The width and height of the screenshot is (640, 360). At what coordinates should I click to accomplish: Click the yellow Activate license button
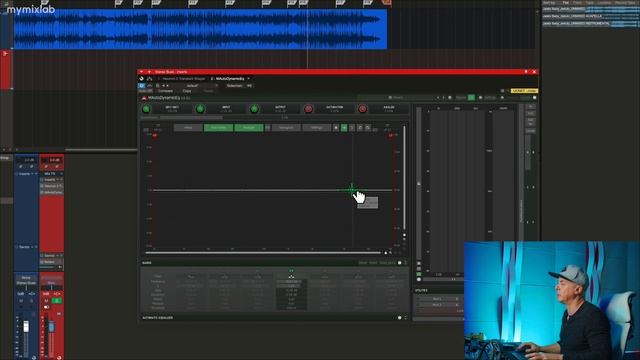click(524, 91)
